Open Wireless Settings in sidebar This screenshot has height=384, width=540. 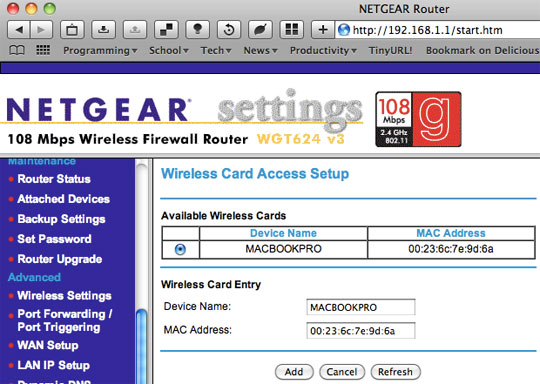[64, 296]
